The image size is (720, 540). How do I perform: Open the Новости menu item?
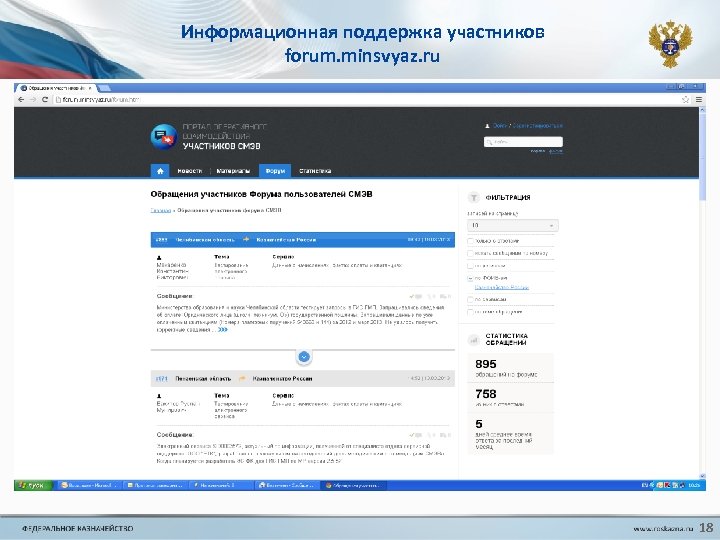[189, 171]
